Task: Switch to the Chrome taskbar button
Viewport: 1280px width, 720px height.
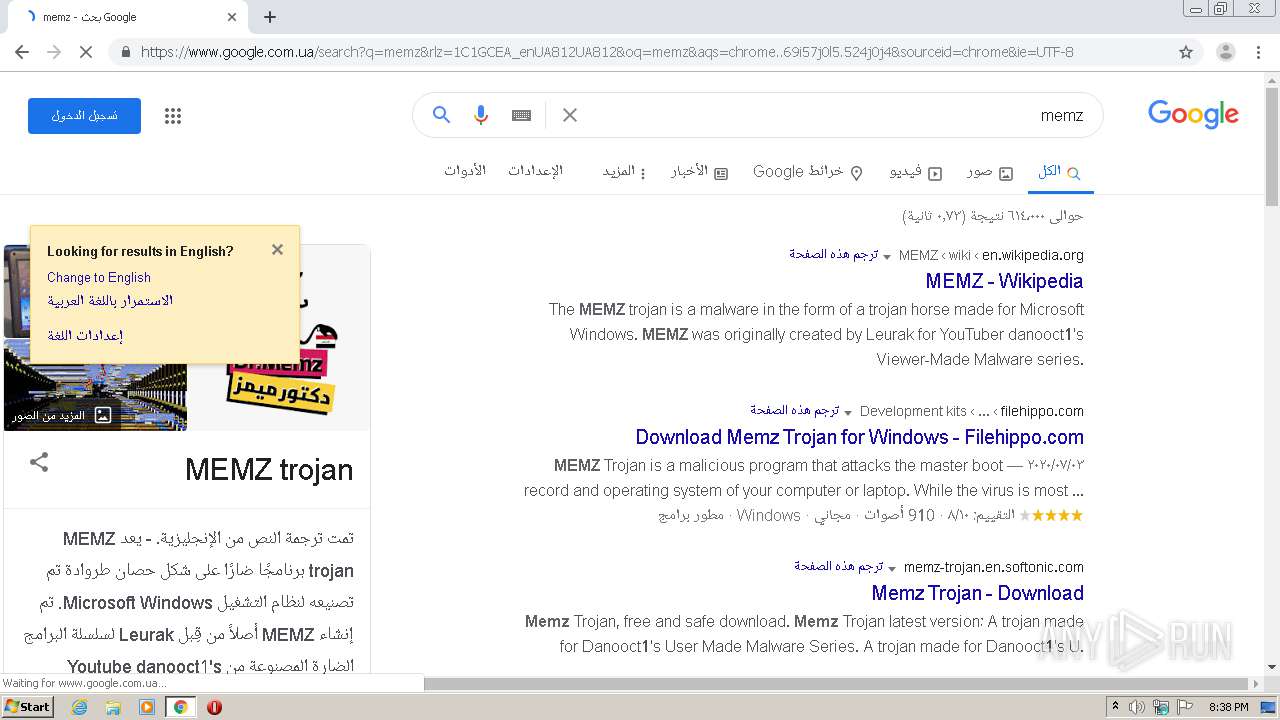Action: (180, 707)
